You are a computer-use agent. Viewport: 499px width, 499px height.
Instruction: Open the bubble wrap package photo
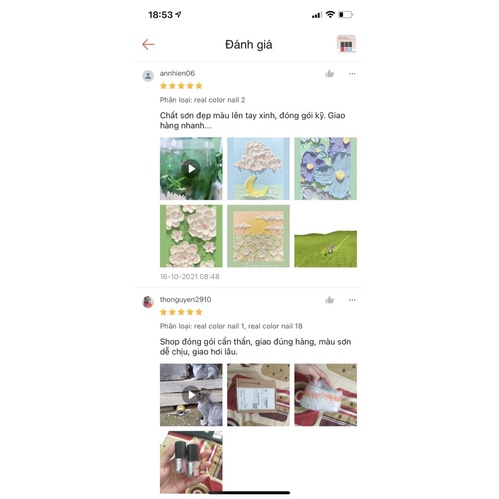pos(325,395)
